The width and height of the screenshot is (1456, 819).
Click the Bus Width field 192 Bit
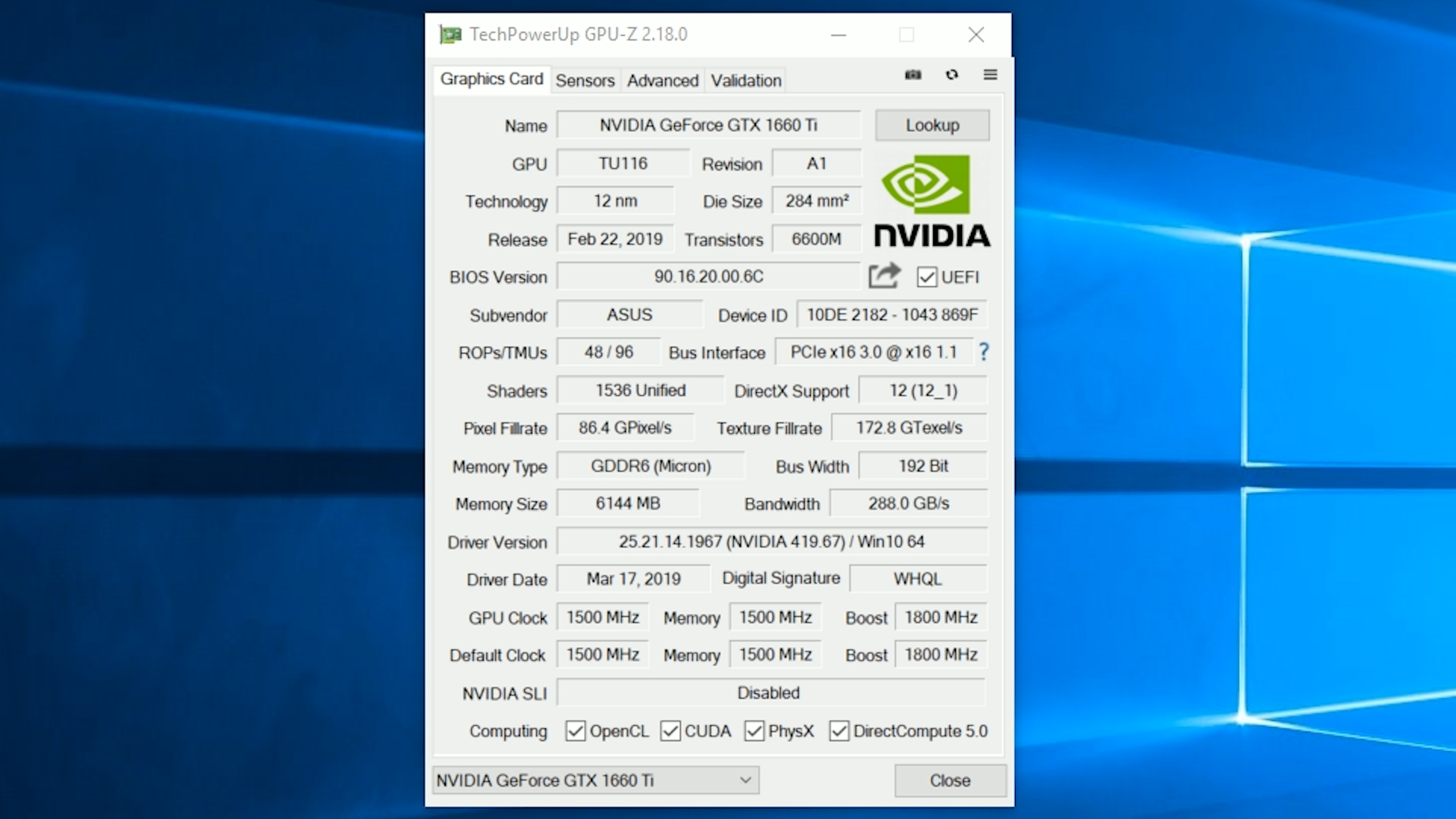tap(923, 466)
